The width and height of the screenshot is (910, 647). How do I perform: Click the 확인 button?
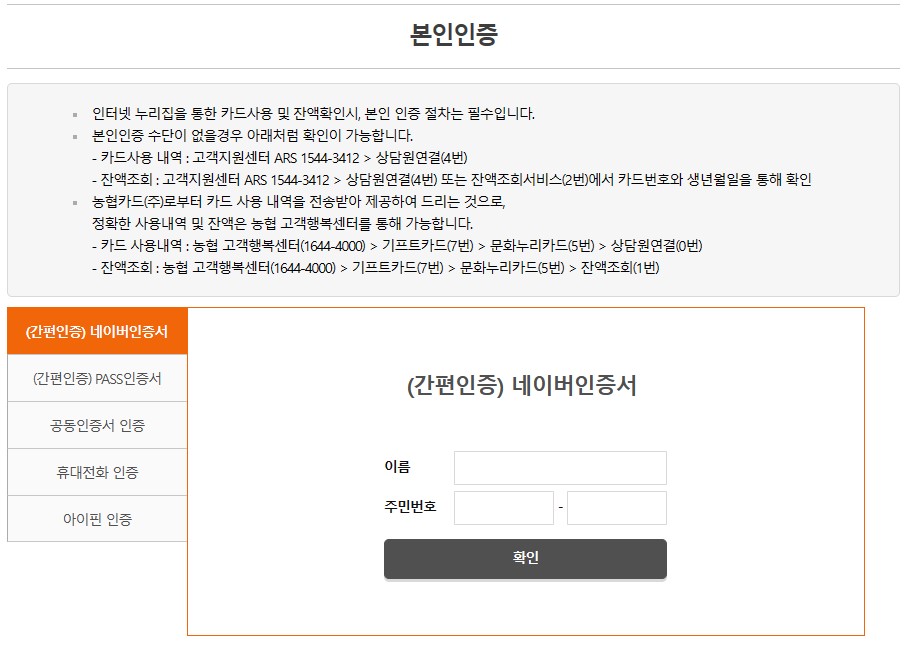(525, 558)
